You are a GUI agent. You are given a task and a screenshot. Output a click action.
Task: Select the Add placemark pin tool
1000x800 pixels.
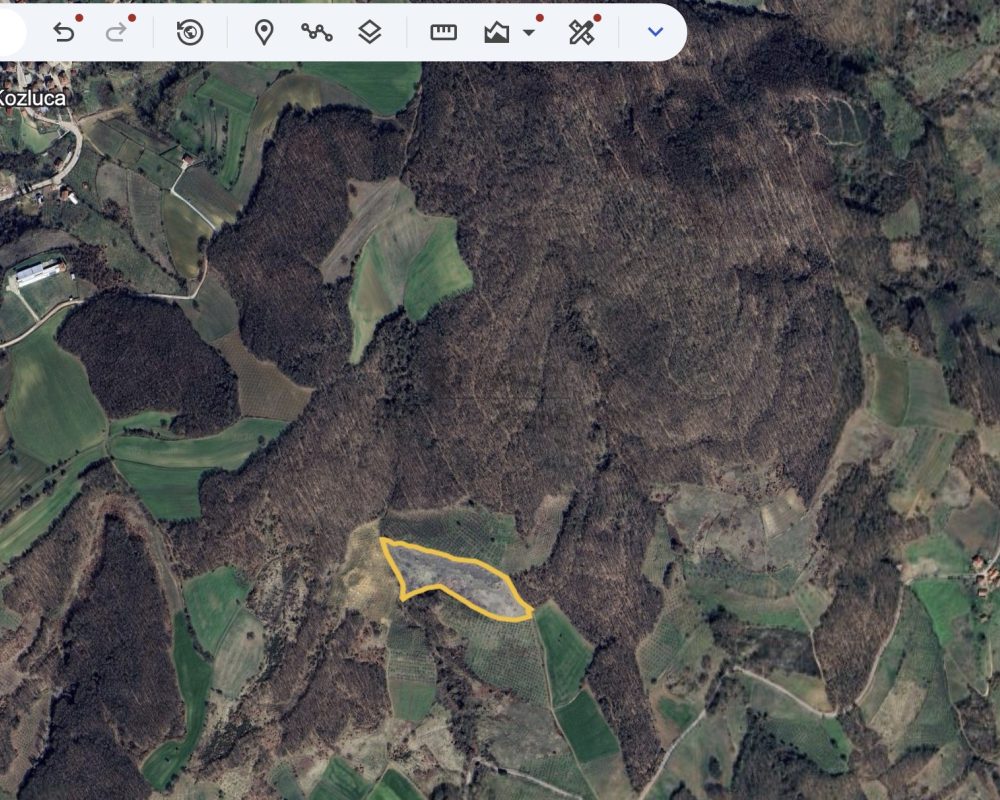[264, 32]
